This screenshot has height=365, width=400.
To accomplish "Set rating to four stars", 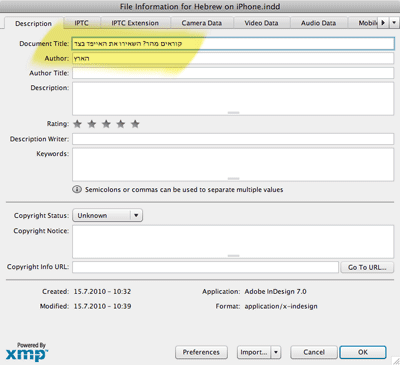I will point(121,124).
